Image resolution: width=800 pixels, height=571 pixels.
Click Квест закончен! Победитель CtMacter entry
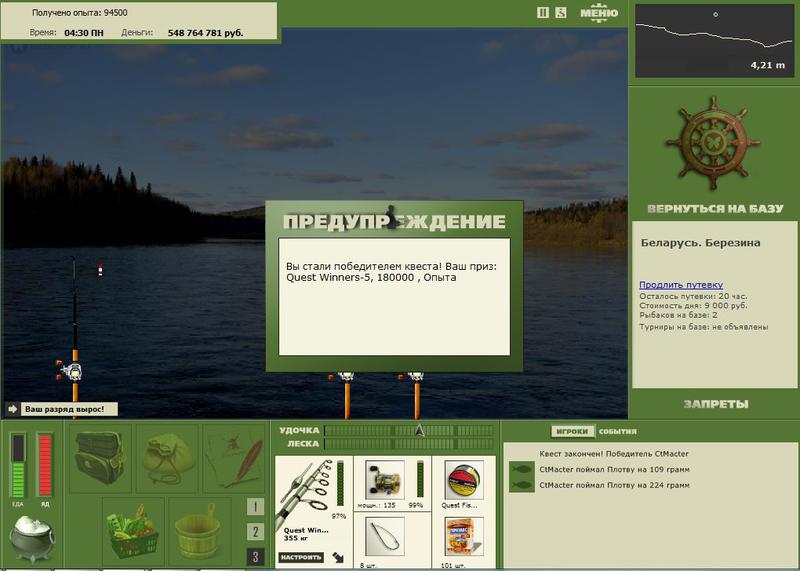(614, 454)
